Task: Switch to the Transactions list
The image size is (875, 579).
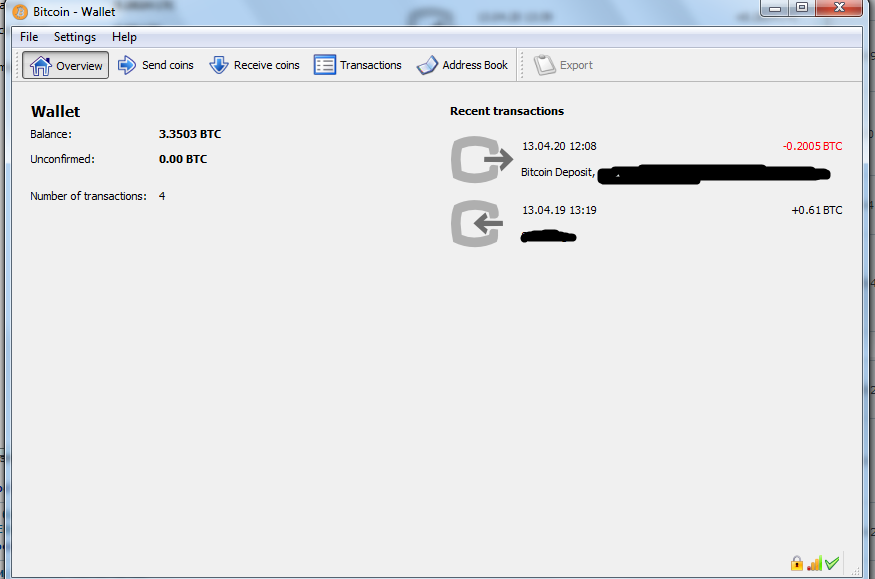Action: (358, 65)
